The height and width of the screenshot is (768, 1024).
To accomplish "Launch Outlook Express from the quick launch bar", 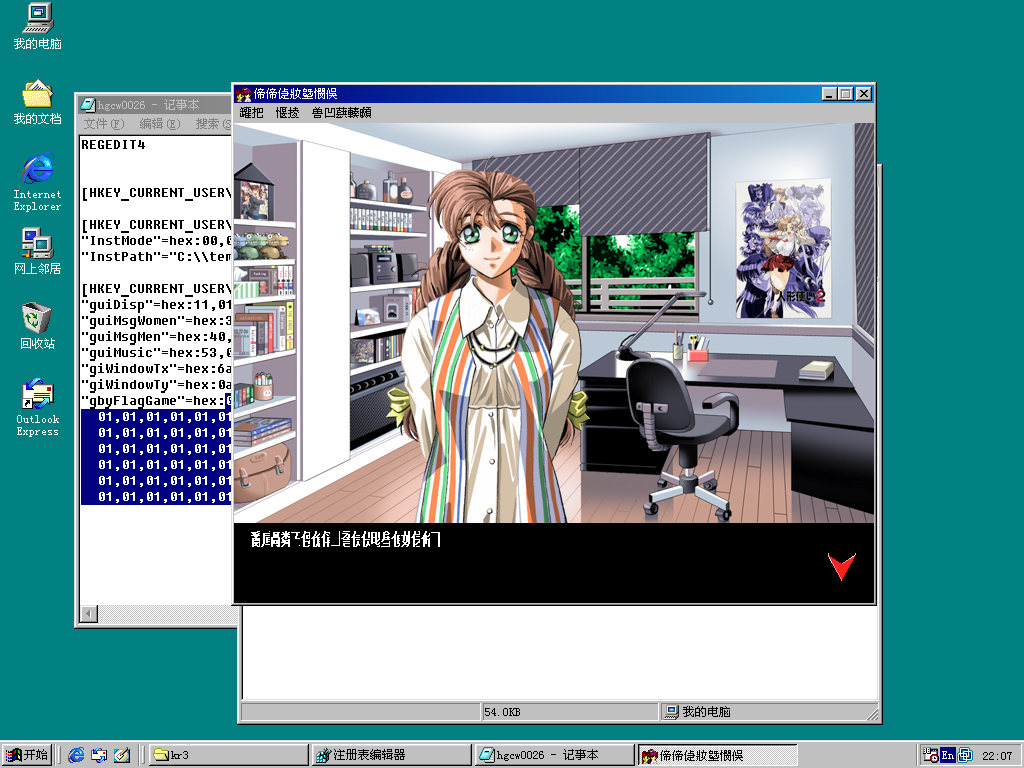I will (99, 755).
